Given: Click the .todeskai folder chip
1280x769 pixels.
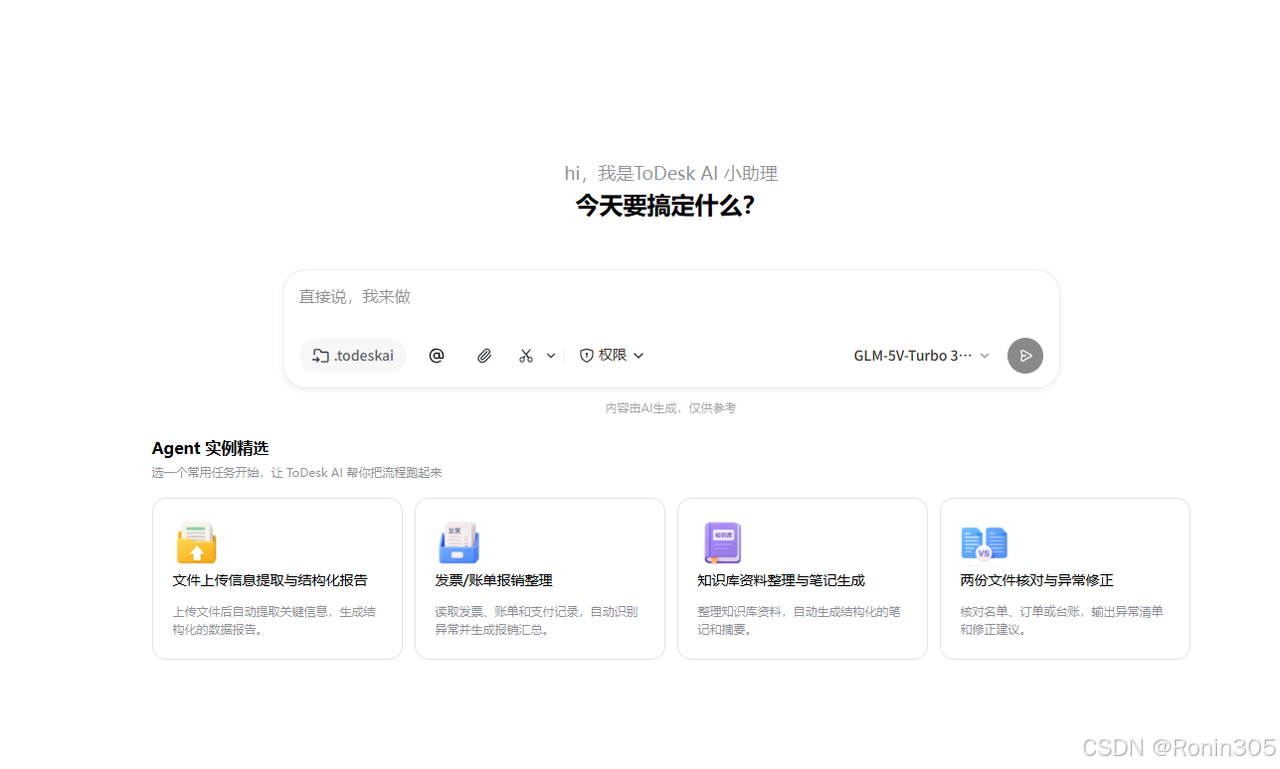Looking at the screenshot, I should [353, 355].
